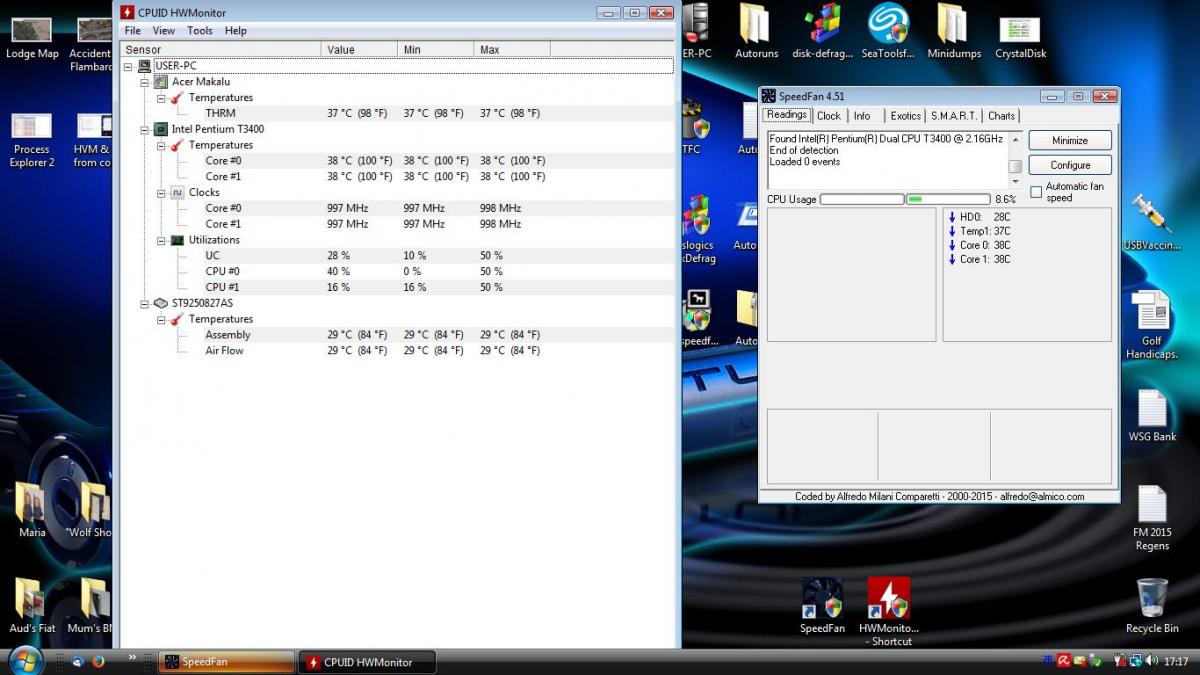The image size is (1200, 675).
Task: Select the Air Flow temperature row
Action: pyautogui.click(x=397, y=350)
